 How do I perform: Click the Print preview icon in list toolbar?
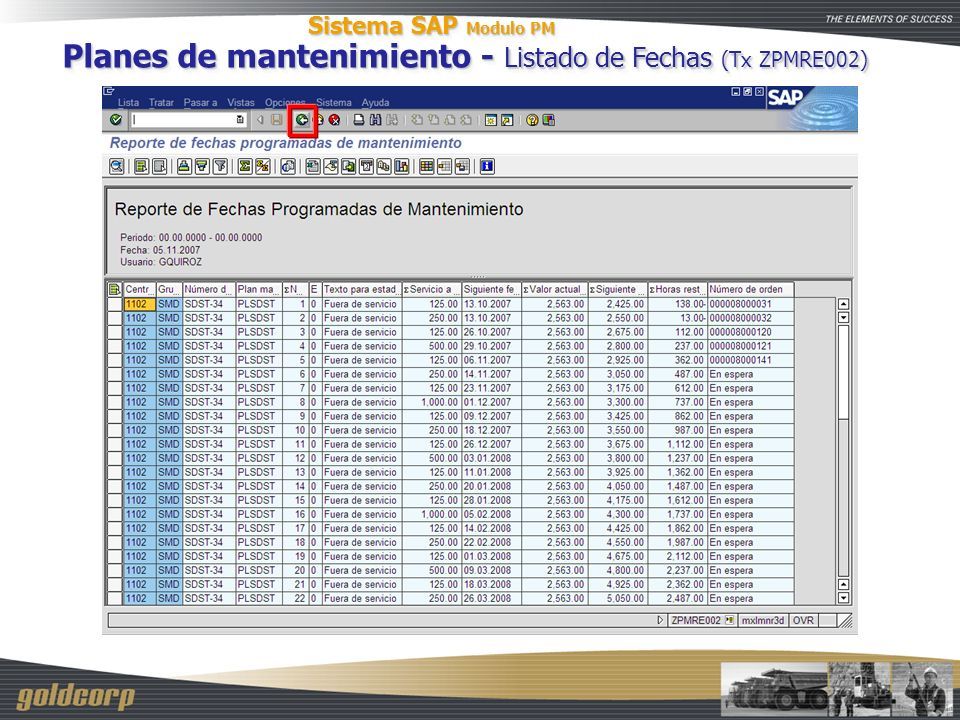pyautogui.click(x=288, y=166)
